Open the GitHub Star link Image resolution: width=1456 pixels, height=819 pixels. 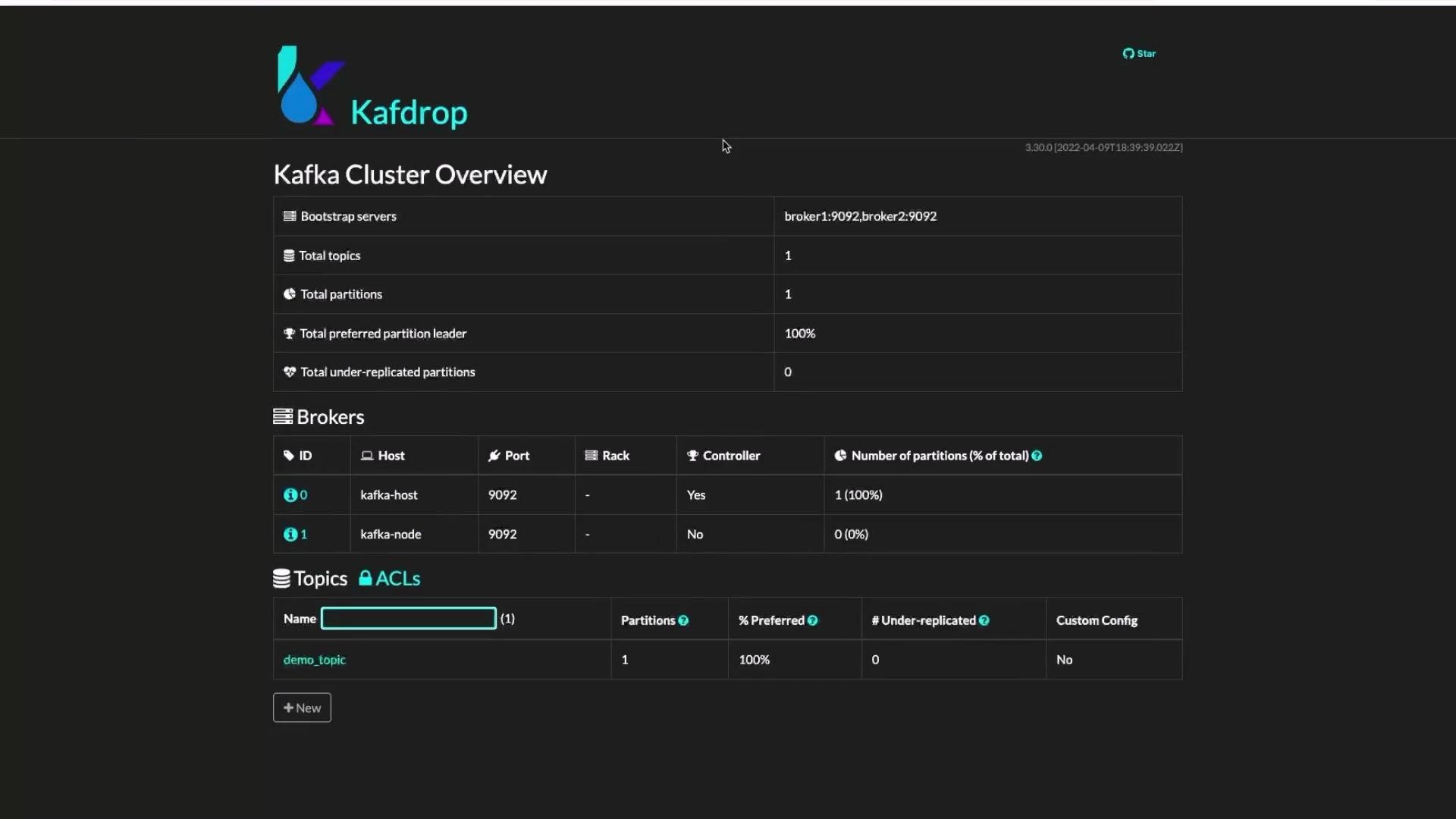pos(1139,53)
